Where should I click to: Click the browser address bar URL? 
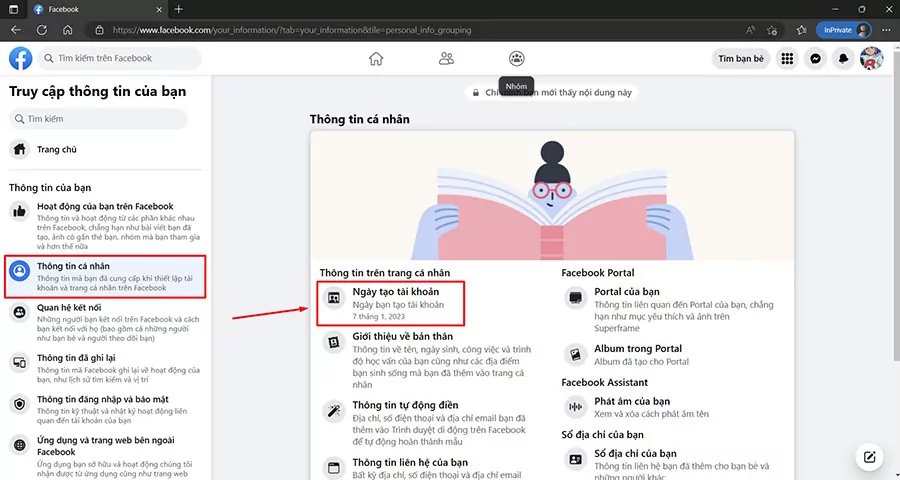point(292,30)
